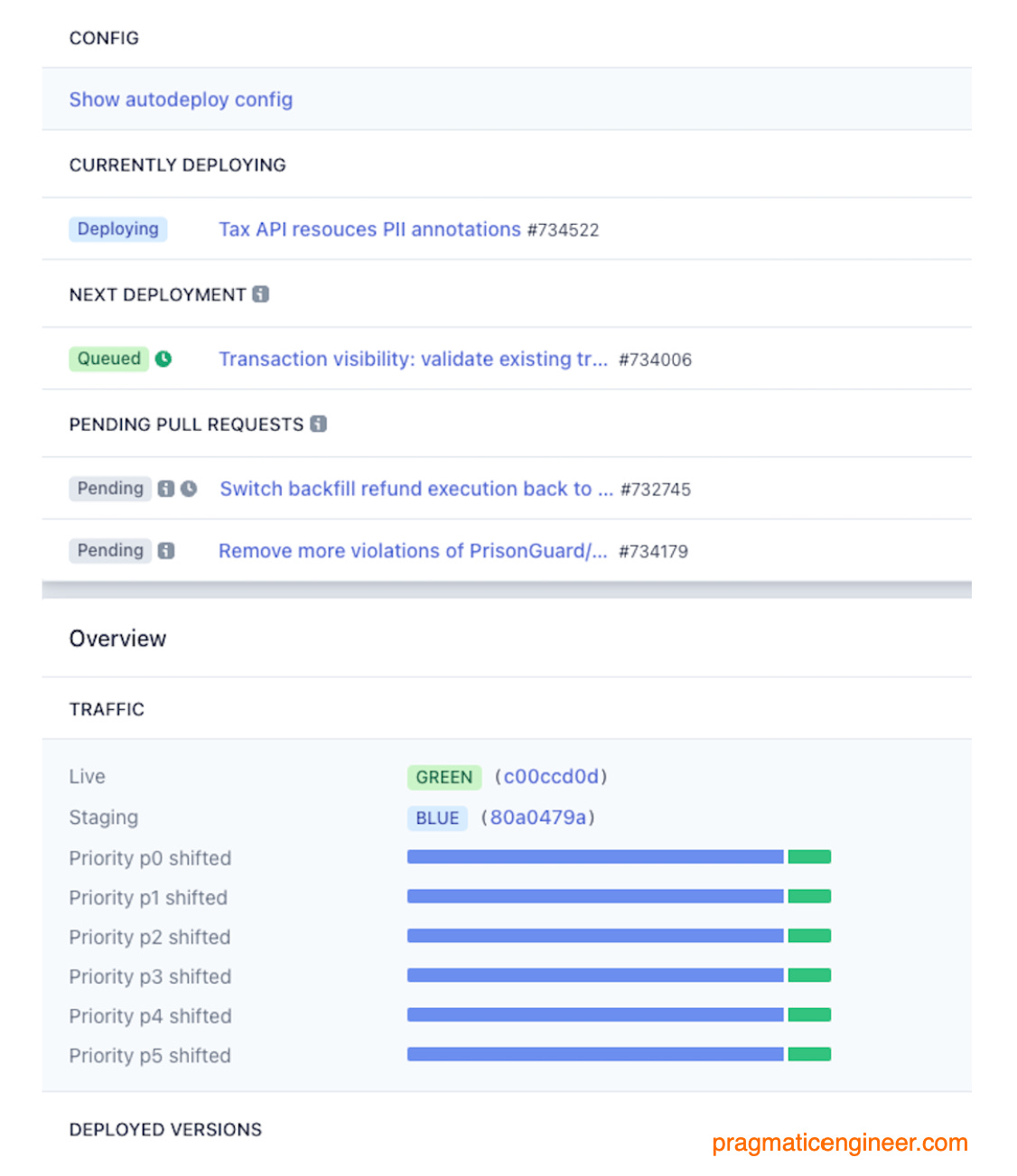Click the horizontal scrollbar above Overview section
Screen dimensions: 1017x1176
coord(506,589)
